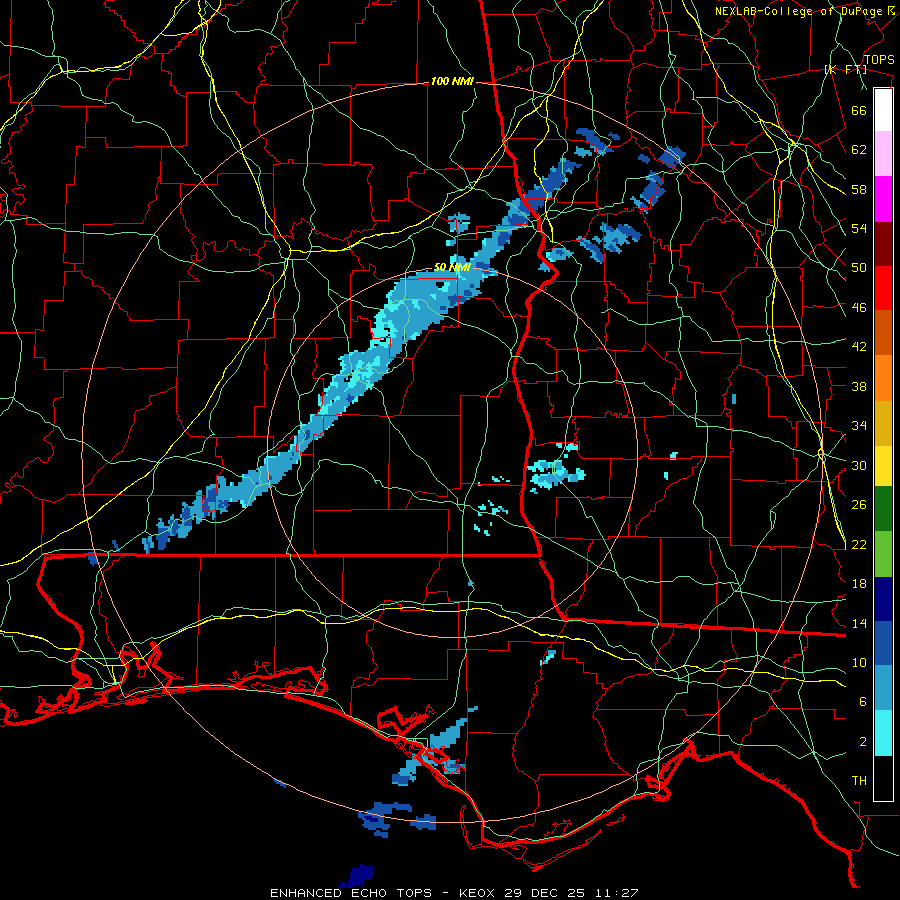Image resolution: width=900 pixels, height=900 pixels.
Task: Click the 100 NMI range ring label
Action: 452,82
